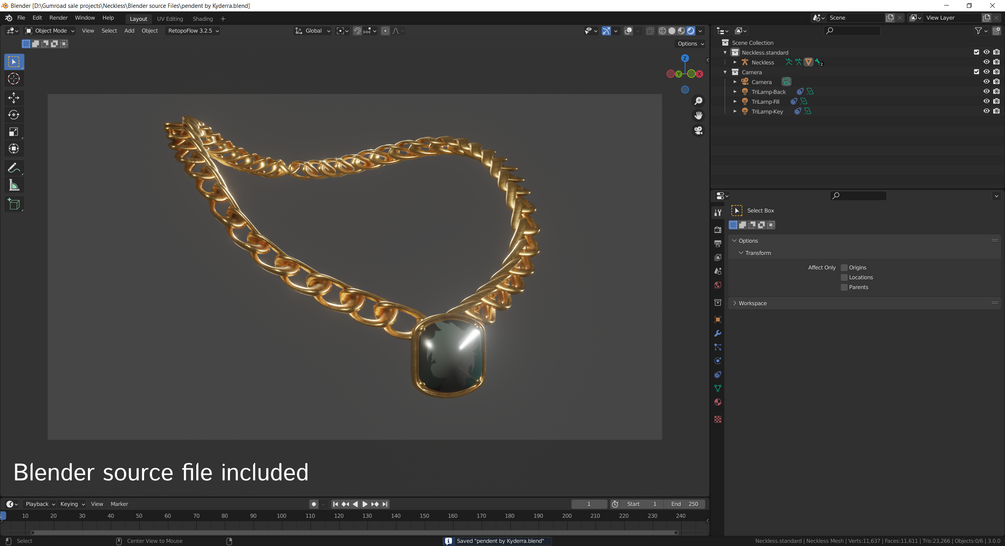
Task: Click the timeline Marker menu
Action: click(x=119, y=504)
